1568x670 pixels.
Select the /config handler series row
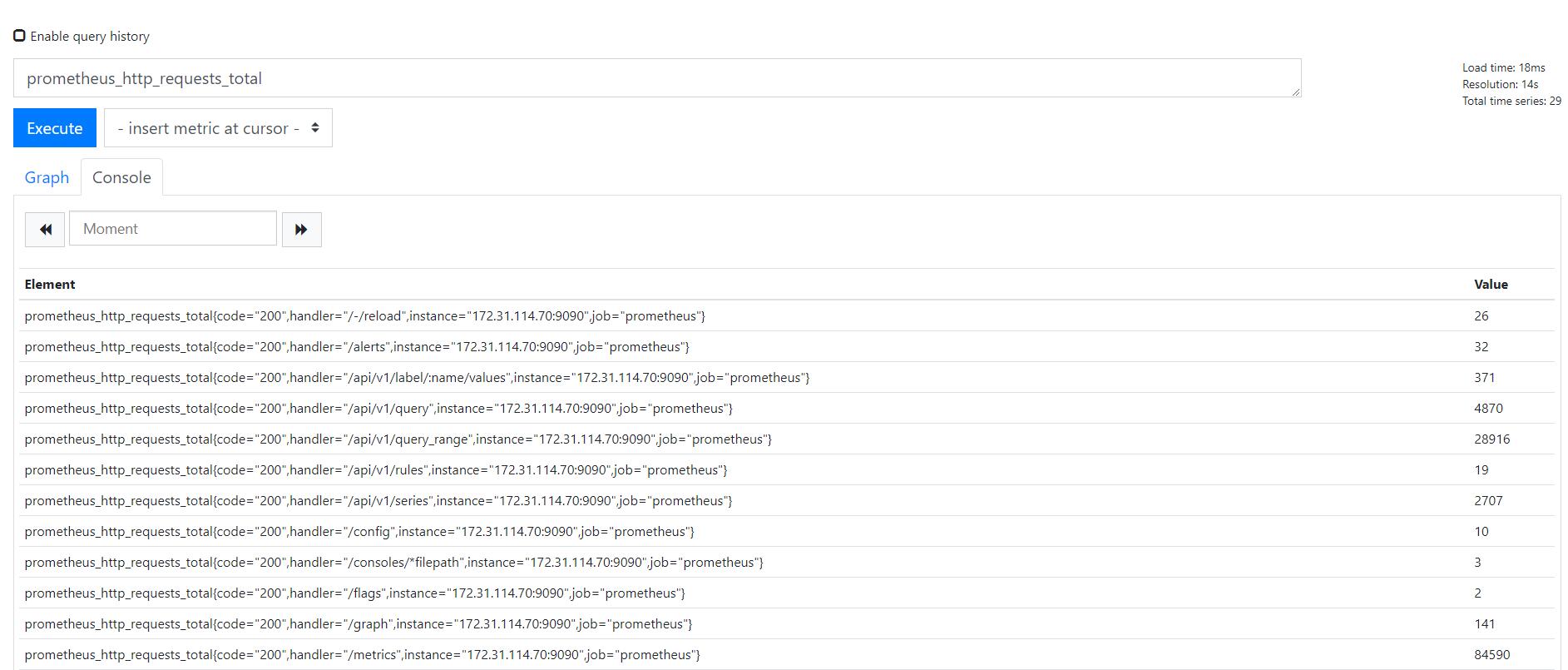[359, 532]
